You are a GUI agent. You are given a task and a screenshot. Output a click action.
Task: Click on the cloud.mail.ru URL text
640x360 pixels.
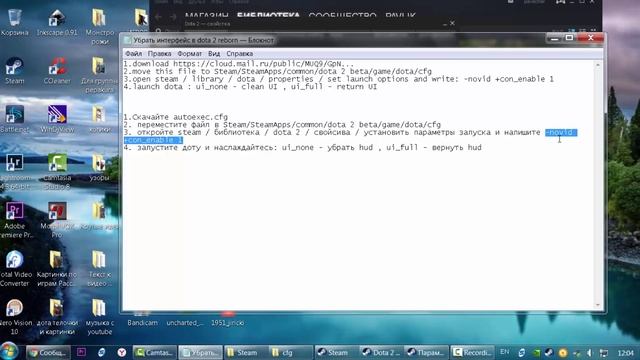pos(264,64)
